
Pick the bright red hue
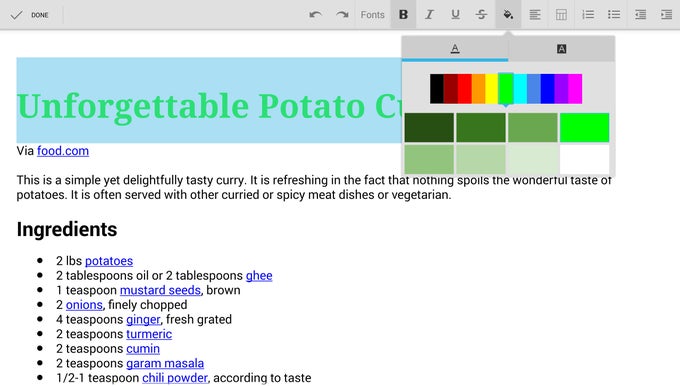[464, 88]
